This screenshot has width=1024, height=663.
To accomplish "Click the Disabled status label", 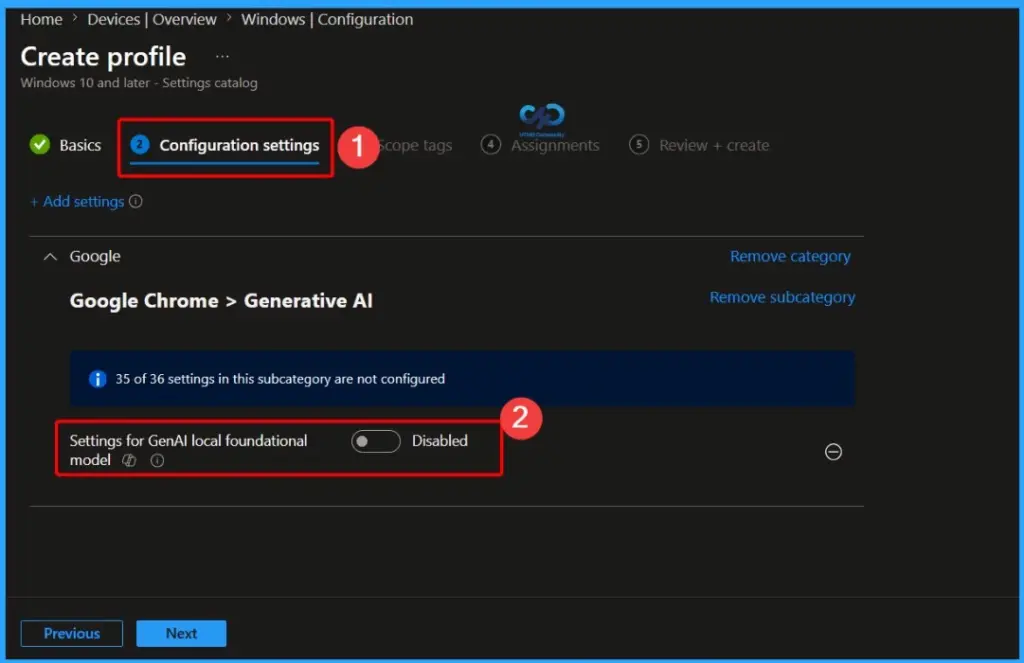I will click(440, 441).
